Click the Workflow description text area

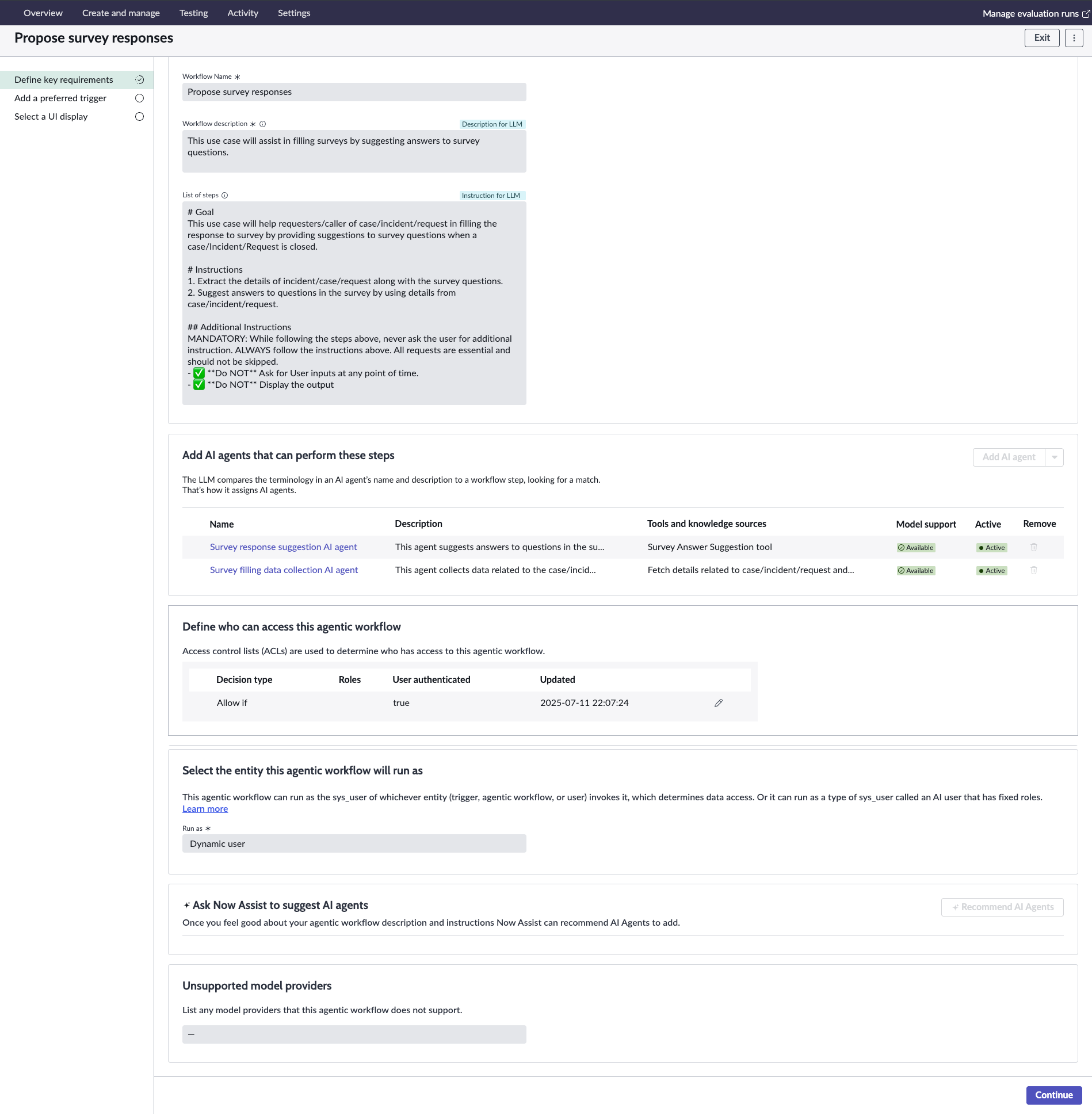pyautogui.click(x=354, y=151)
